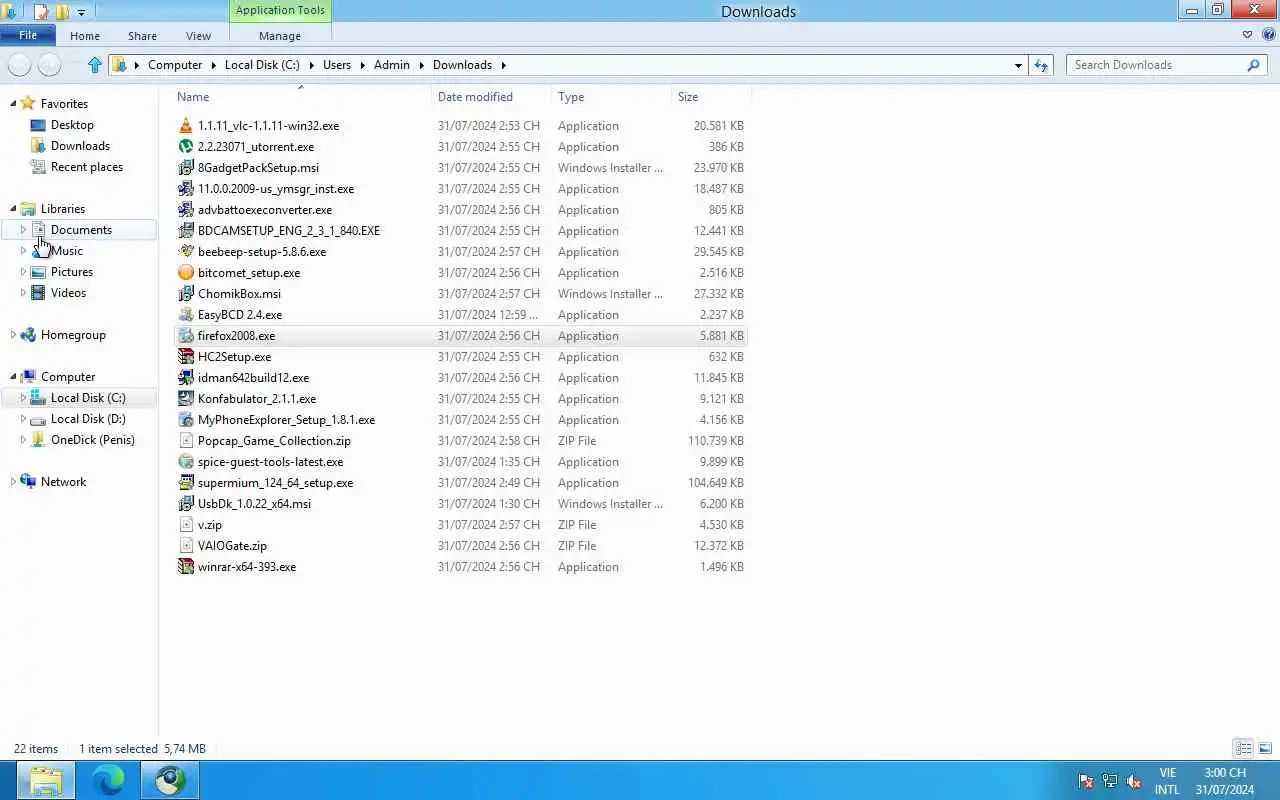Click the network tray icon
Screen dimensions: 1280x800
[x=1110, y=781]
